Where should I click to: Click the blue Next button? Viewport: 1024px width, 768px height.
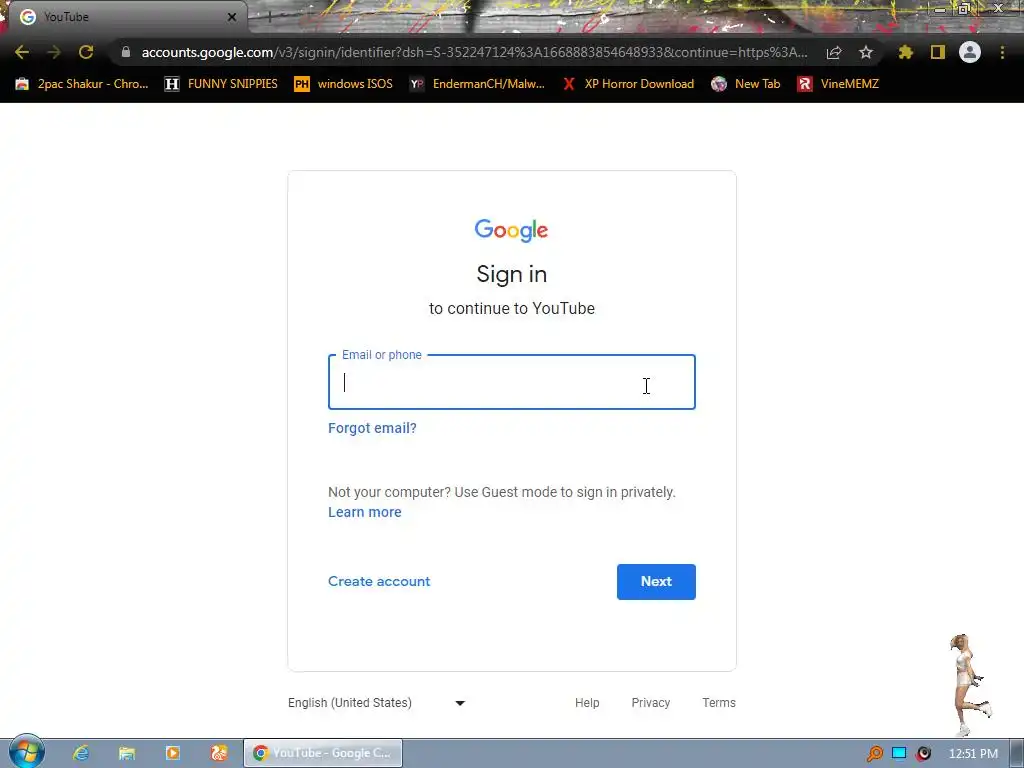click(656, 582)
